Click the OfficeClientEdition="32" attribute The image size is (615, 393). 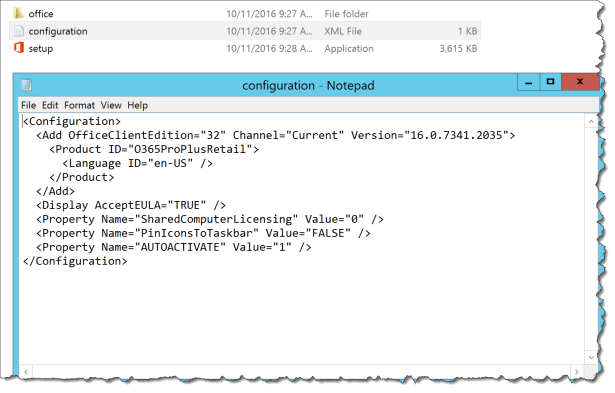[147, 135]
